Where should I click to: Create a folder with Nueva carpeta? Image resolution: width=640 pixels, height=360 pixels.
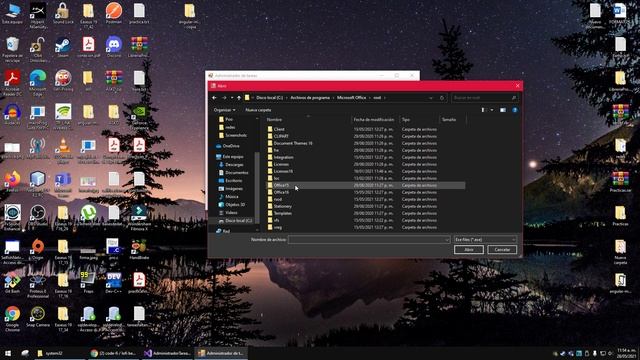point(258,110)
